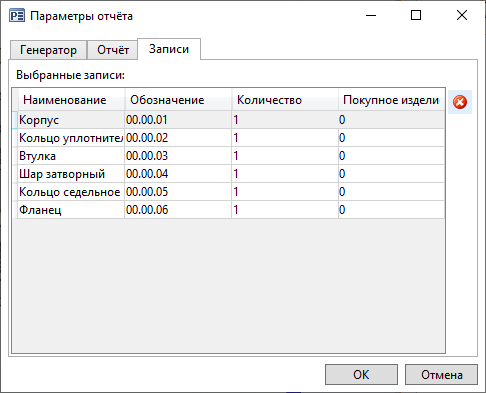Switch to the Генератор tab

48,50
